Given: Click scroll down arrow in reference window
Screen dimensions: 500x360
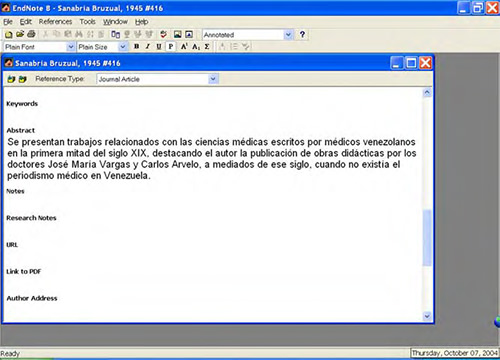Looking at the screenshot, I should (x=427, y=316).
